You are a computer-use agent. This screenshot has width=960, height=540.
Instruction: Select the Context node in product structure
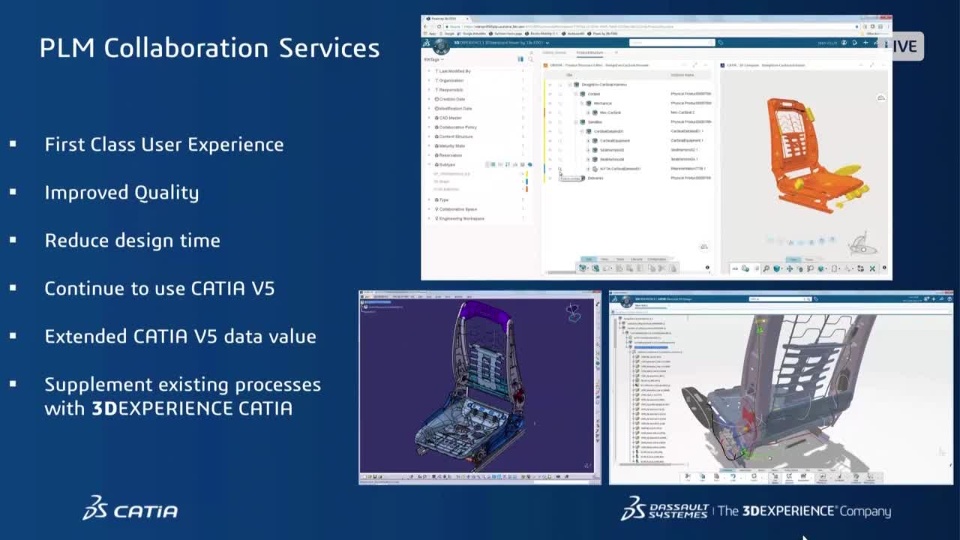pyautogui.click(x=594, y=94)
